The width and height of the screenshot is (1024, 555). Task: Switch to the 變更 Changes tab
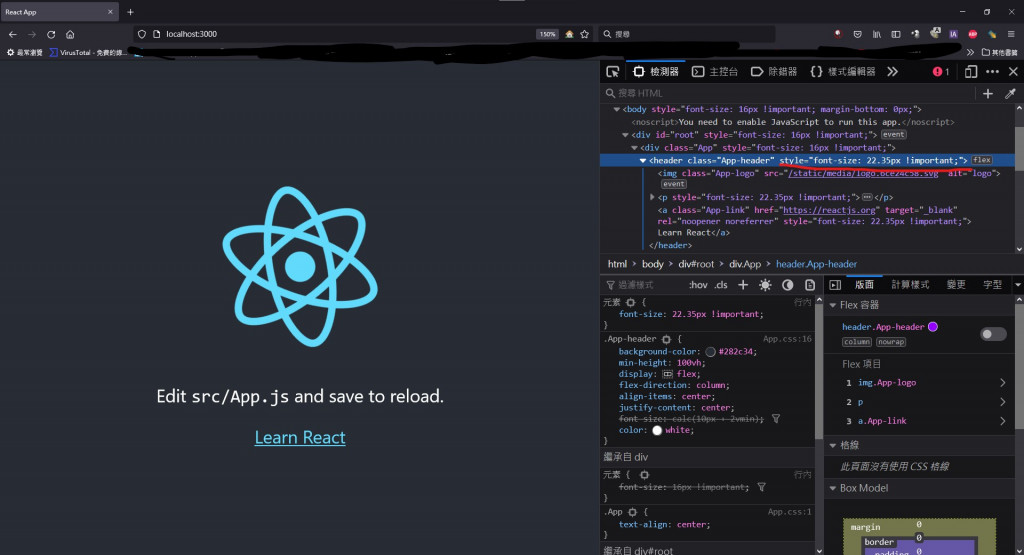coord(956,285)
